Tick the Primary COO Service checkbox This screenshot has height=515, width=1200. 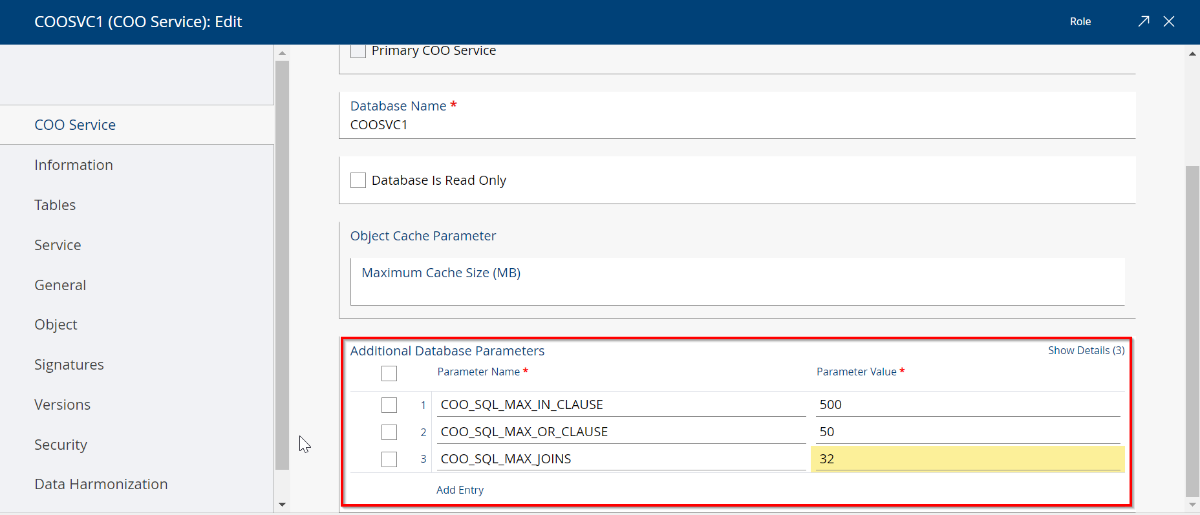click(x=358, y=51)
